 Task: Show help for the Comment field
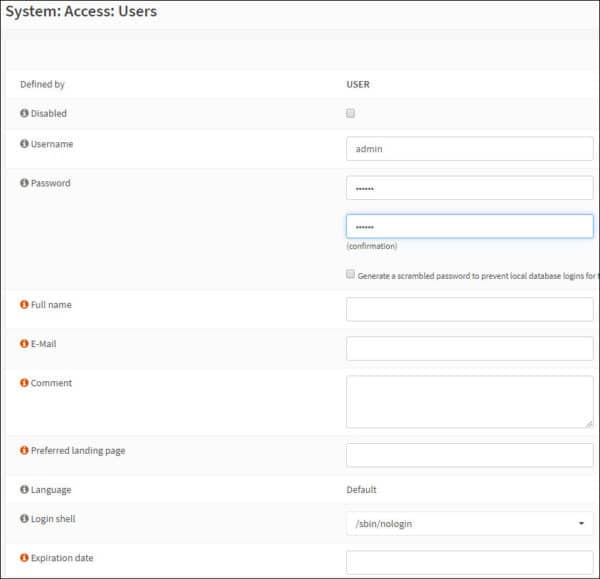[x=24, y=382]
